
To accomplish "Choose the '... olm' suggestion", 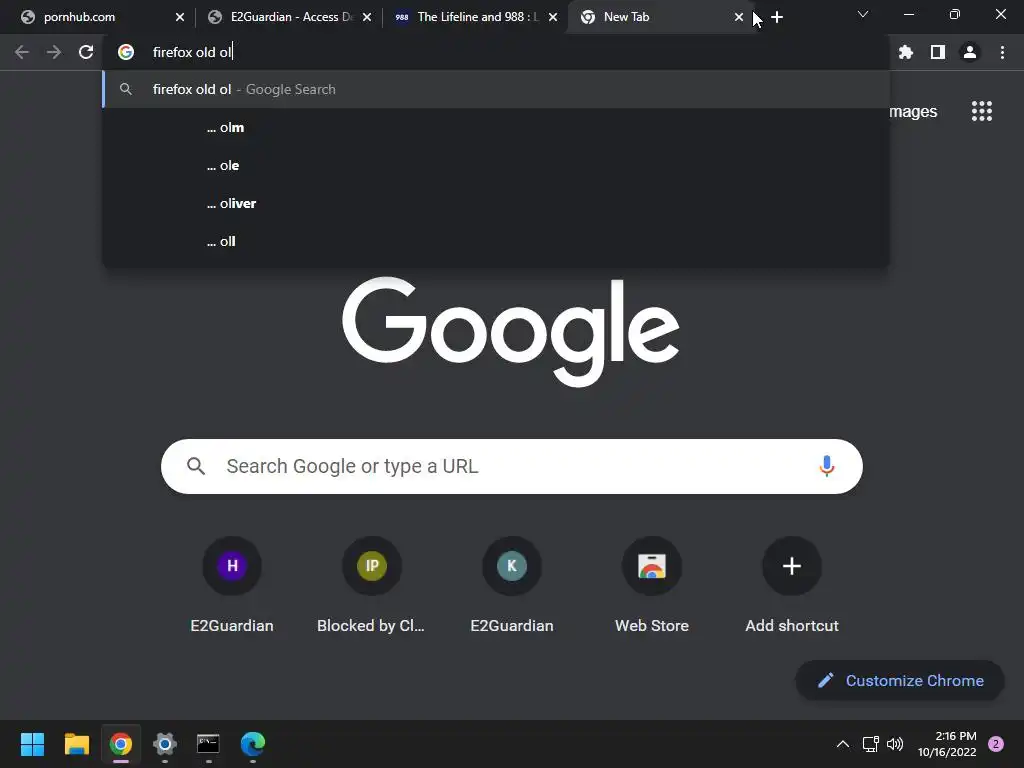I will pyautogui.click(x=496, y=127).
